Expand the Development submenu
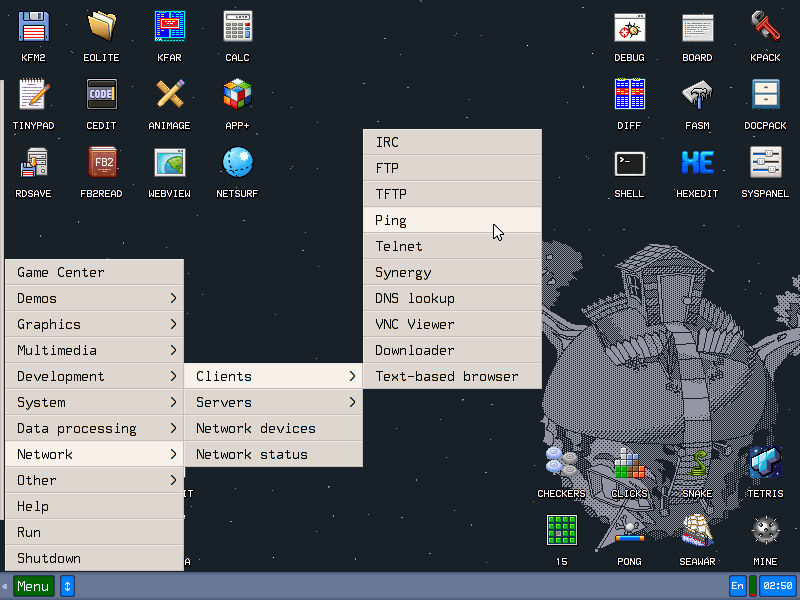800x600 pixels. [94, 376]
